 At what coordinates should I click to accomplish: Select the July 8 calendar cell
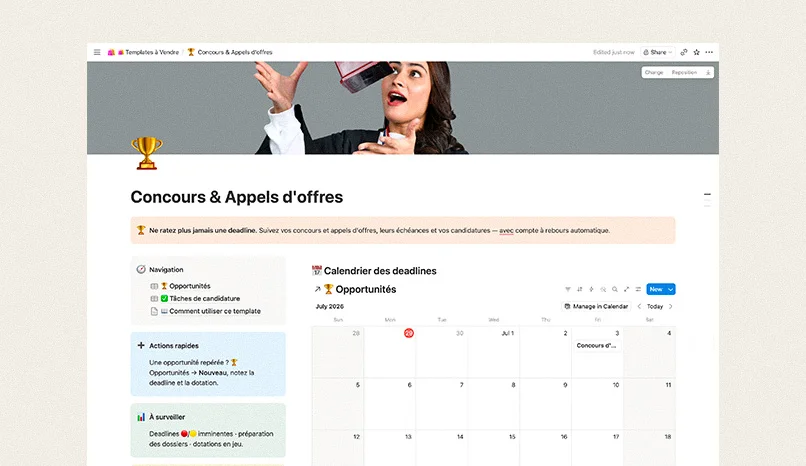click(x=493, y=404)
